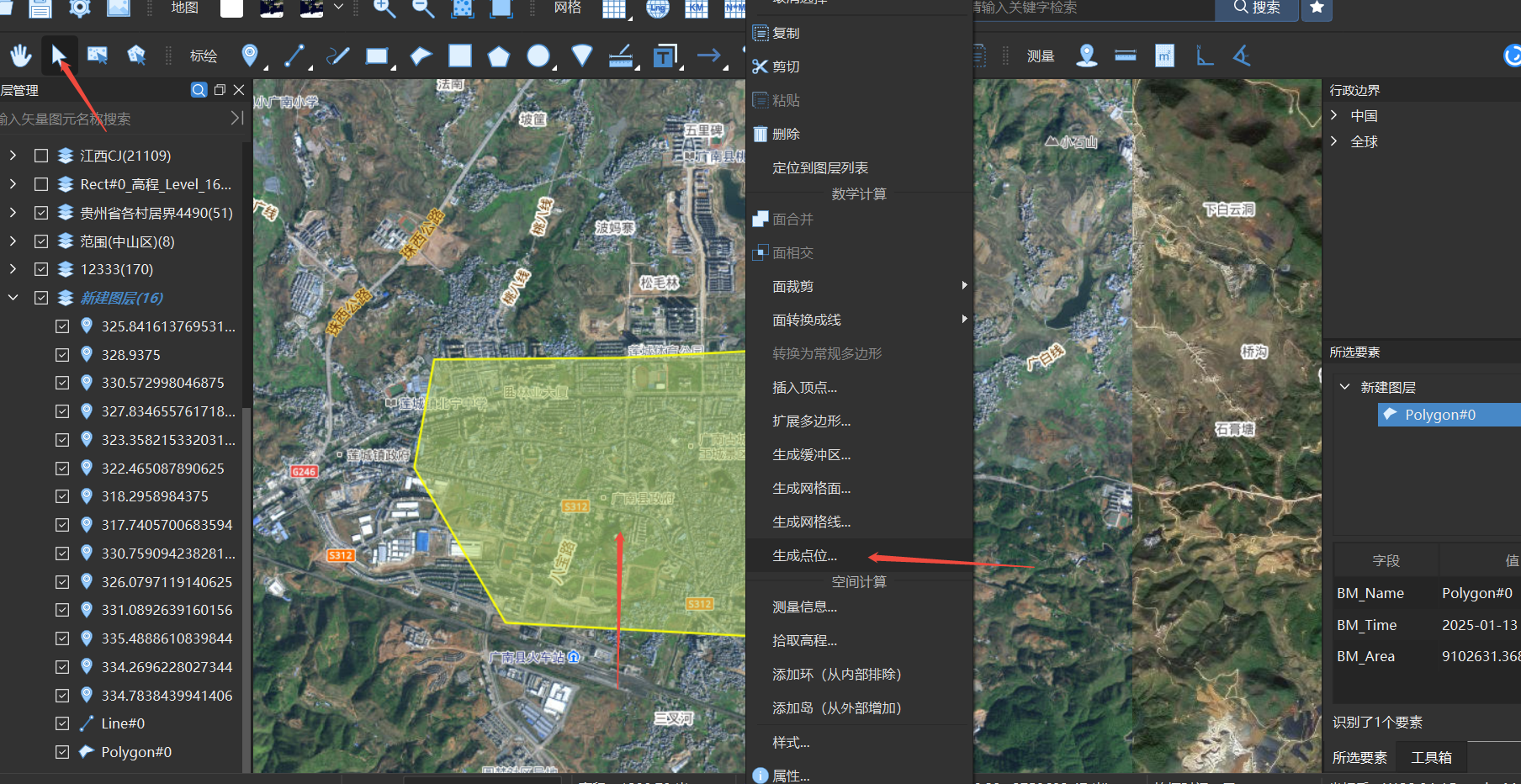
Task: Switch to the 工具箱 panel
Action: (1430, 756)
